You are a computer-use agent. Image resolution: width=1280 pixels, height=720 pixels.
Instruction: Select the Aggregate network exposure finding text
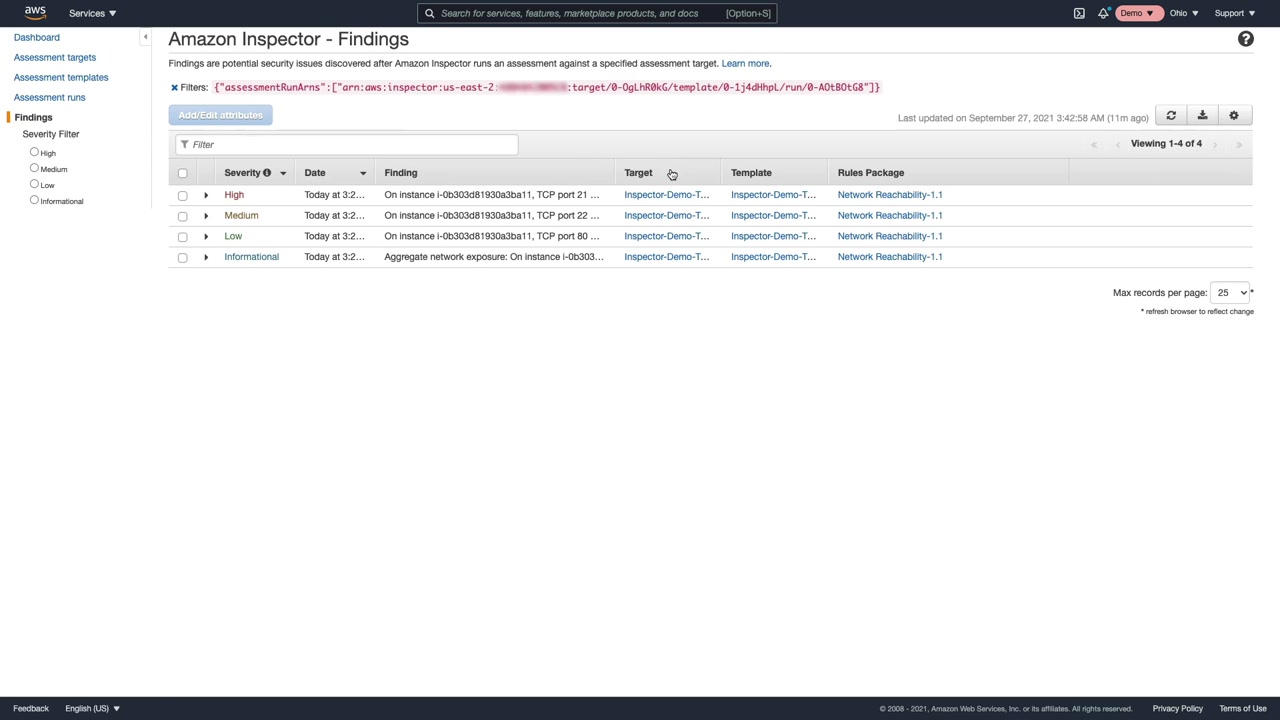coord(494,257)
